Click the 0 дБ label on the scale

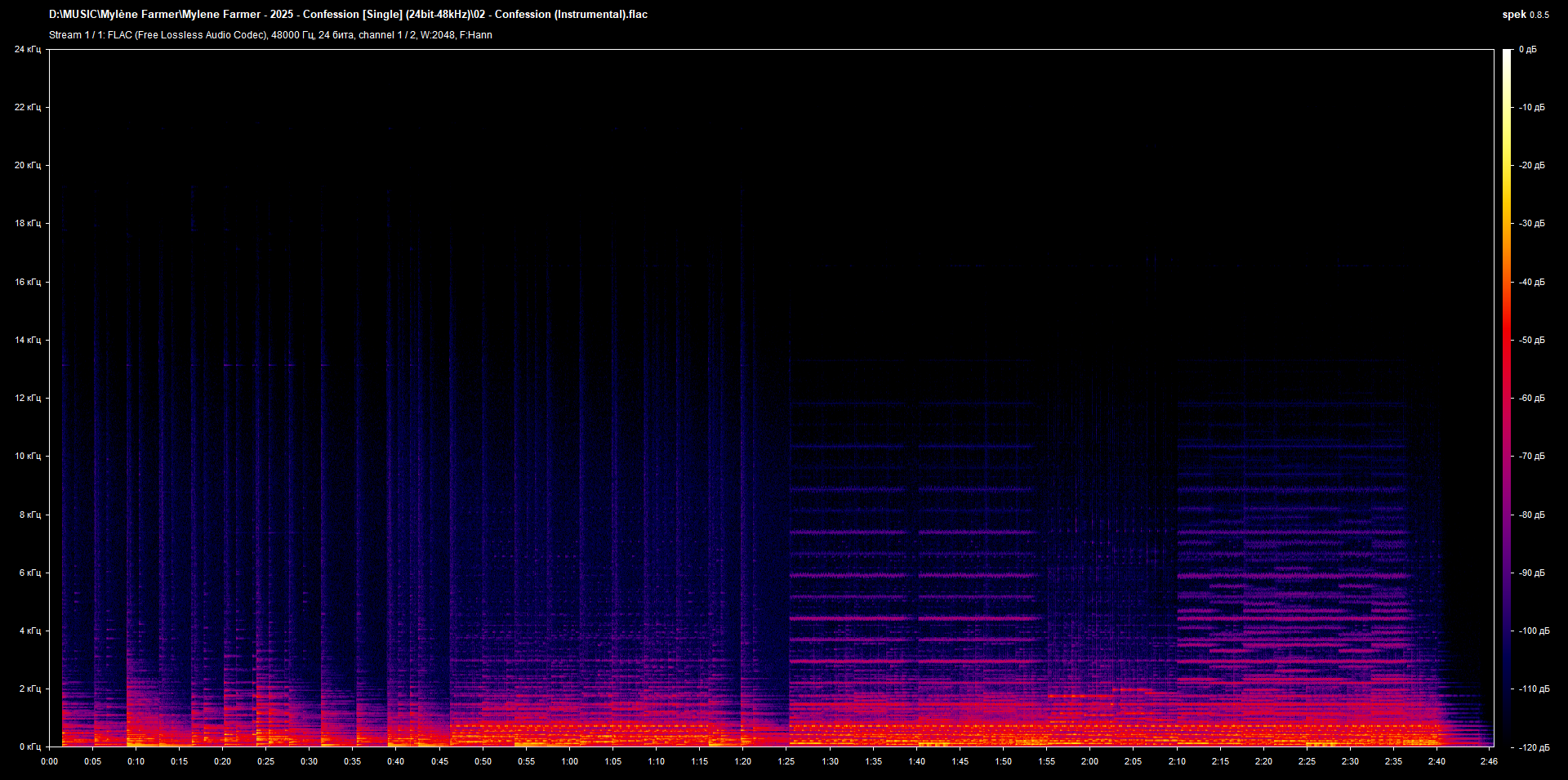pyautogui.click(x=1528, y=49)
